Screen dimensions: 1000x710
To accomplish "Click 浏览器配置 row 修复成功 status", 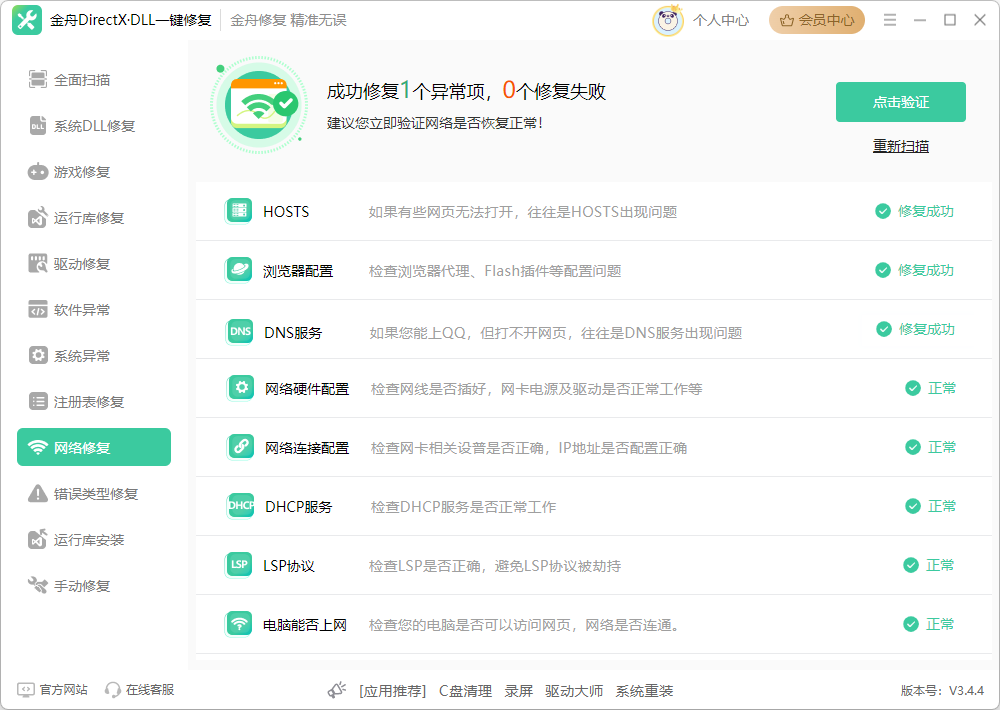I will pos(915,270).
